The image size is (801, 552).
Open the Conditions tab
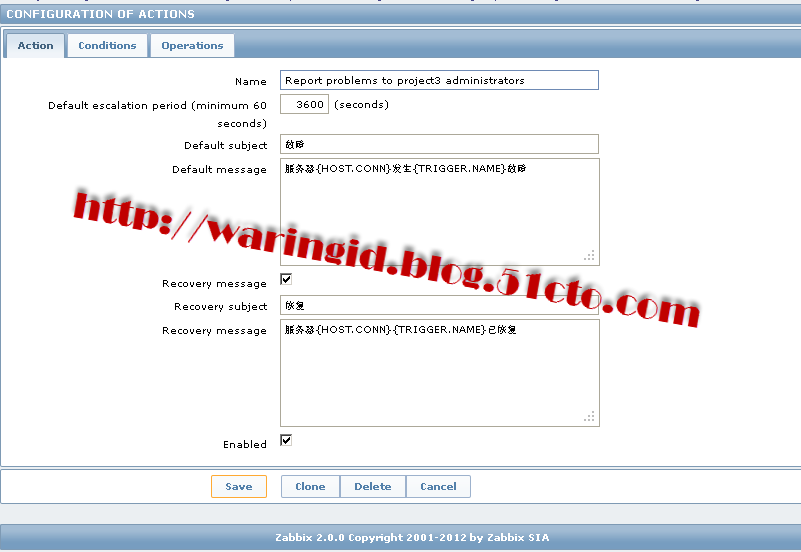click(x=107, y=45)
